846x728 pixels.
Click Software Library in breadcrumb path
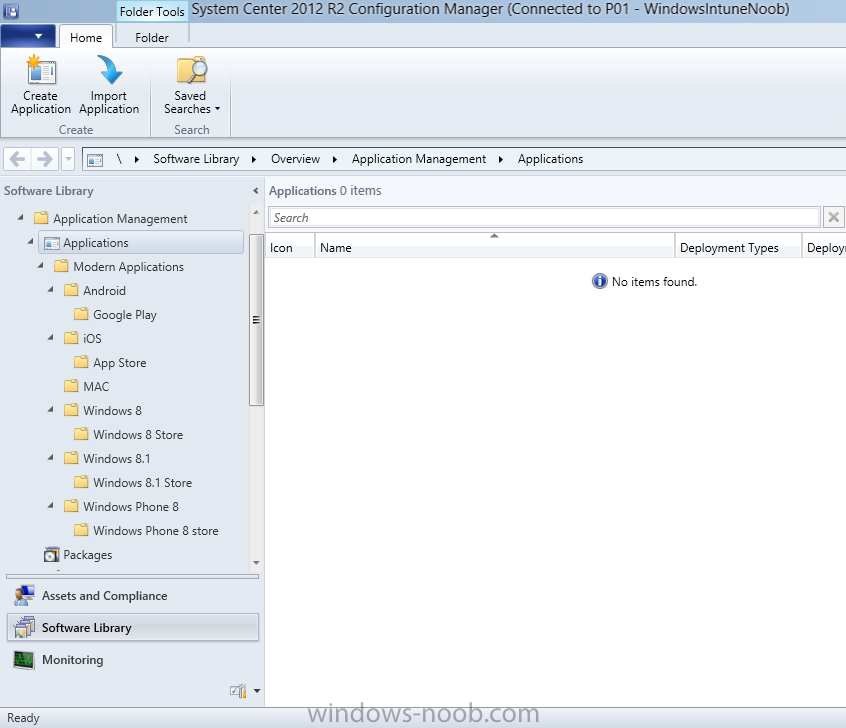point(196,159)
